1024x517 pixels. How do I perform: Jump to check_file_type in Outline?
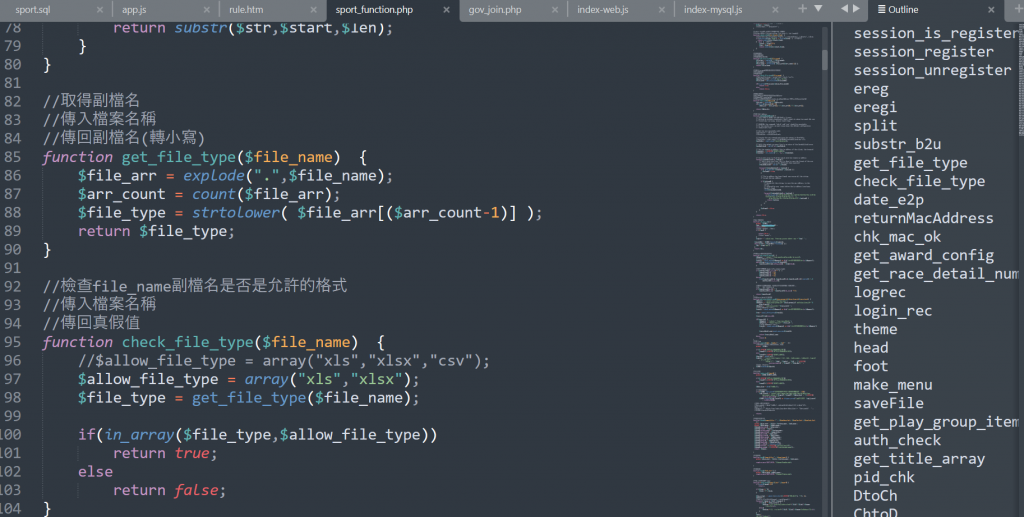click(919, 181)
